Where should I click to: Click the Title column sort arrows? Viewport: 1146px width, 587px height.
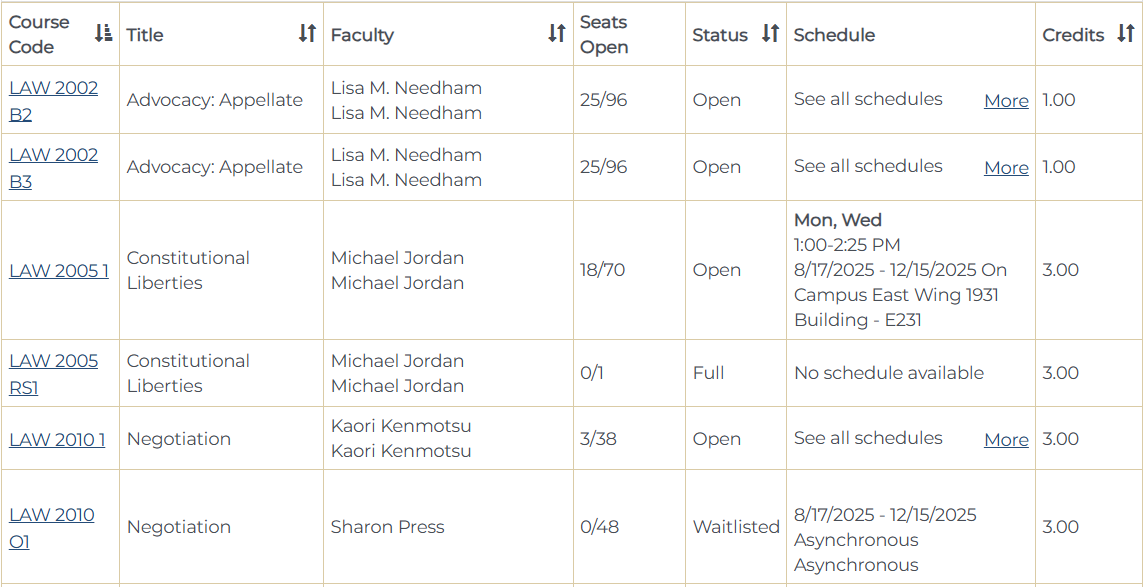(307, 34)
